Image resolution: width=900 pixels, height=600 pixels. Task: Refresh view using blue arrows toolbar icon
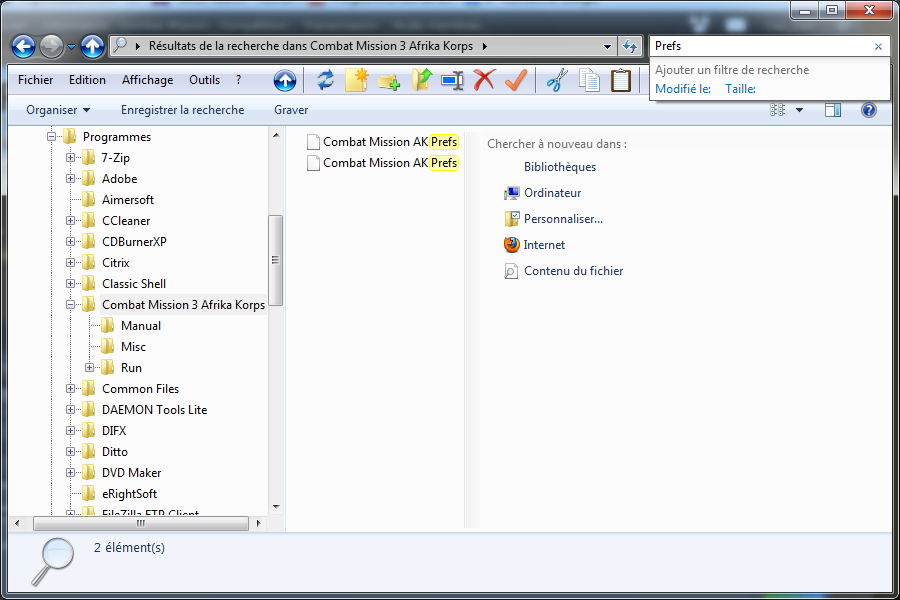coord(325,80)
